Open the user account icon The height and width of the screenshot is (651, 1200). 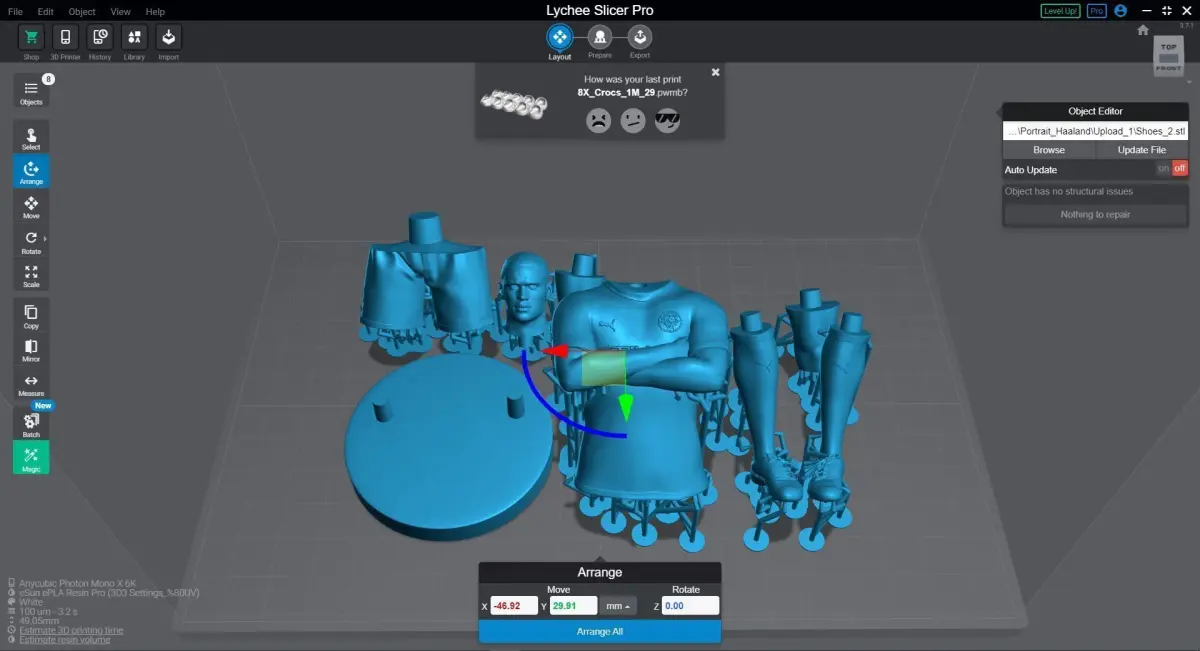[x=1120, y=10]
